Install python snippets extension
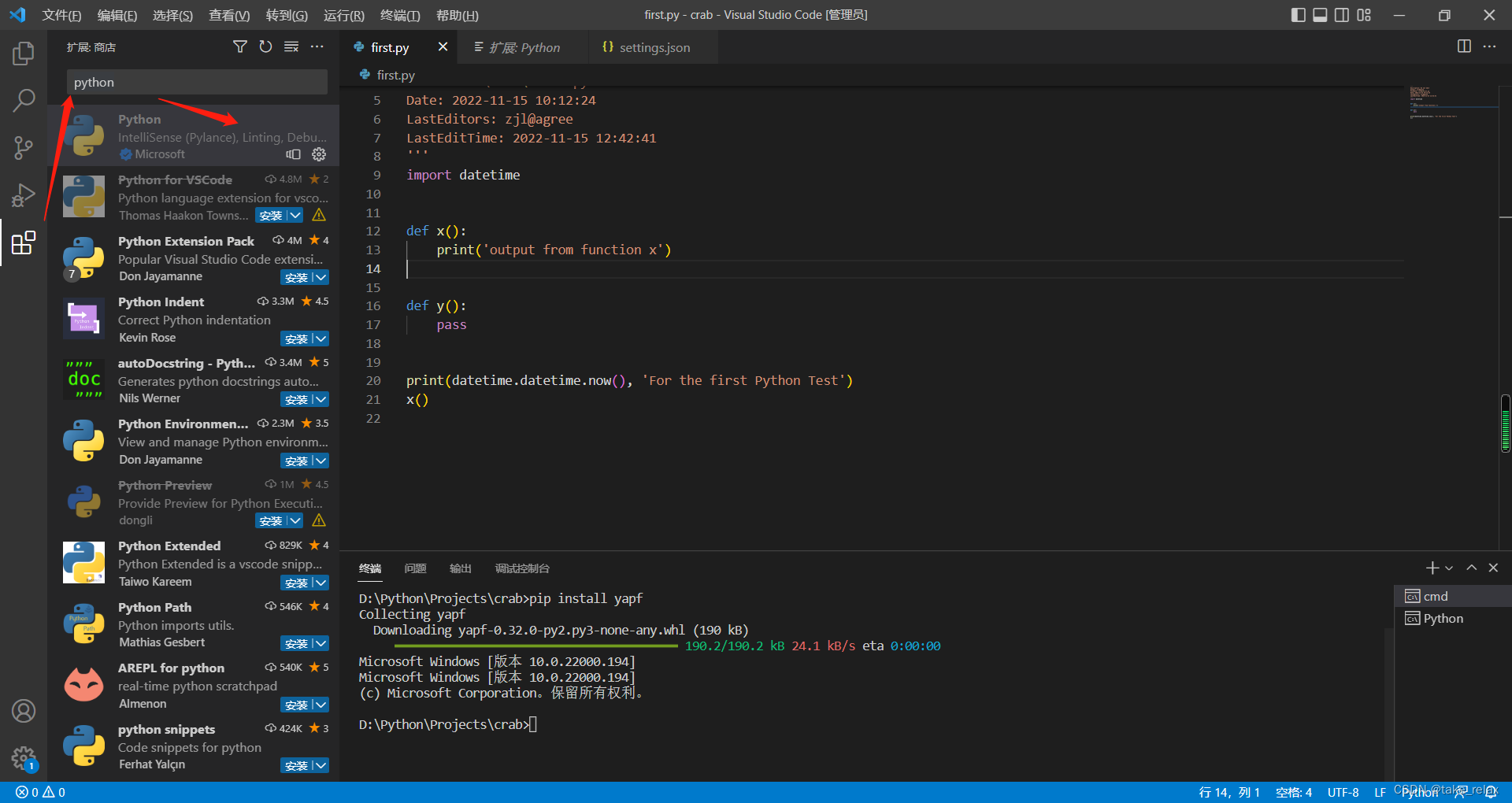The height and width of the screenshot is (803, 1512). (296, 765)
